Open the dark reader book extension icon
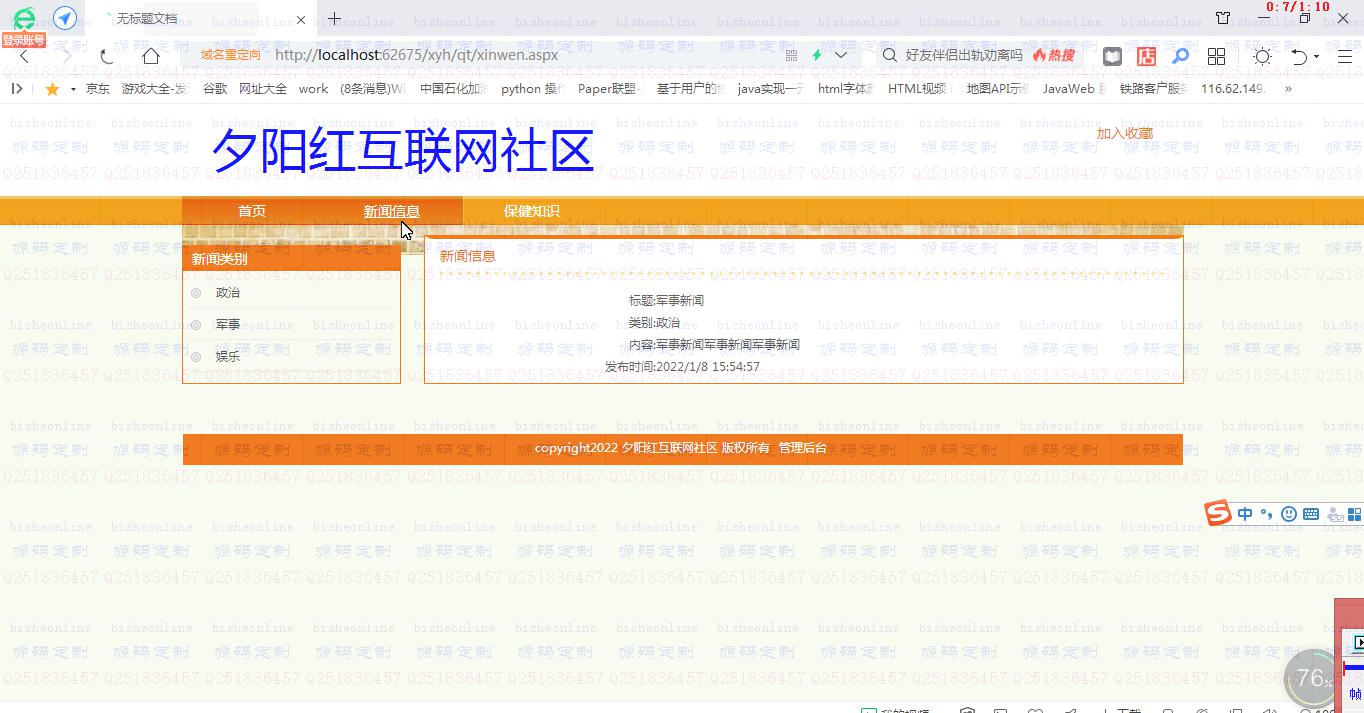Screen dimensions: 1364x713 1112,57
